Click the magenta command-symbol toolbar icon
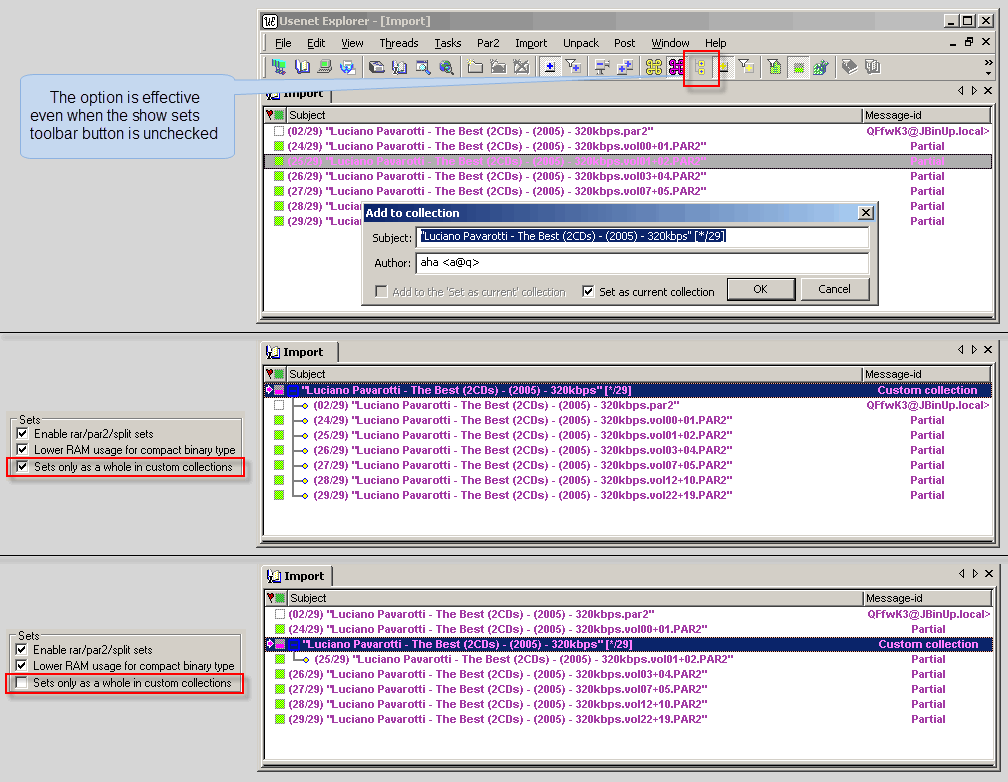Screen dimensions: 1008x782 (677, 67)
